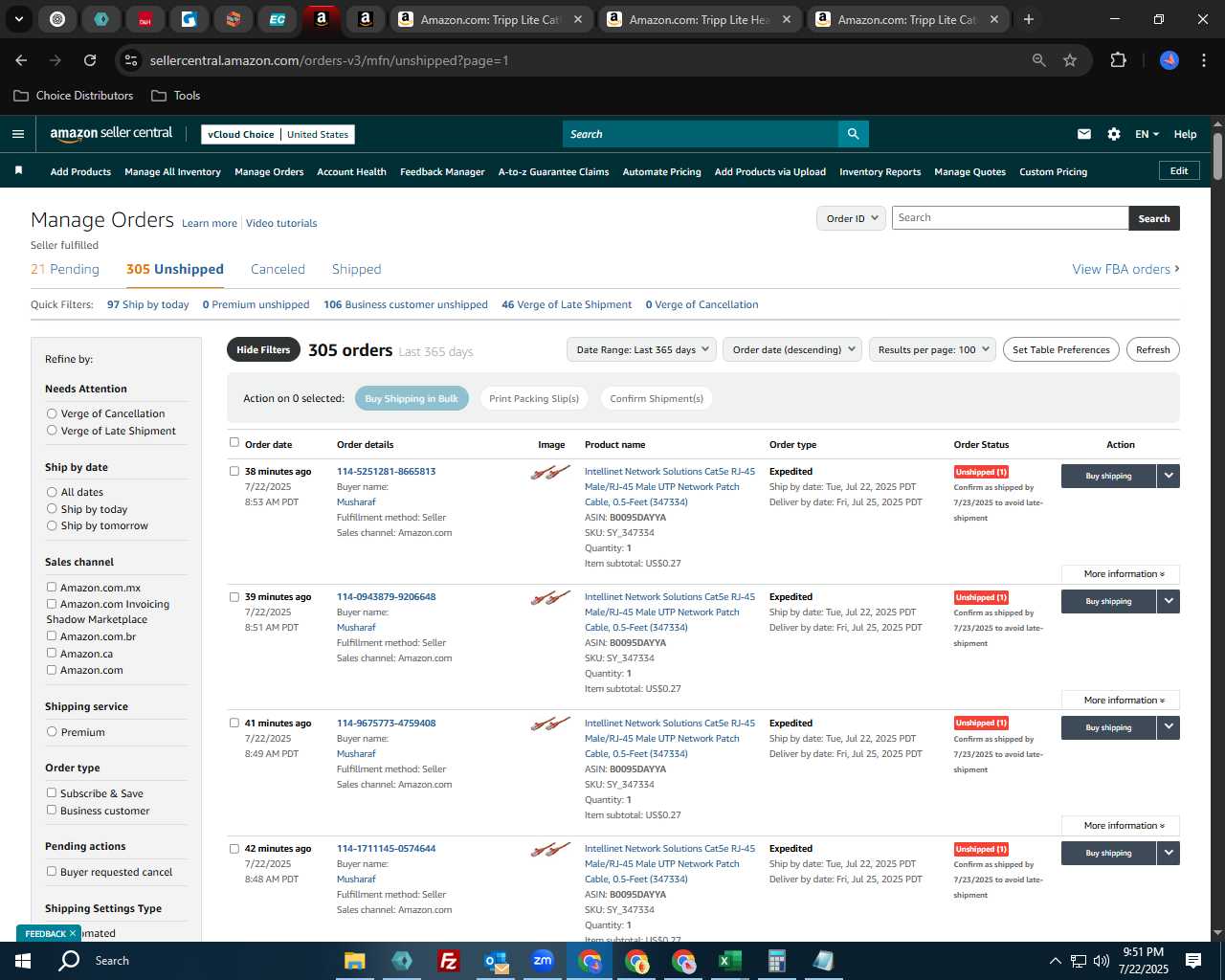Expand Buy shipping arrow for order 114-5251281-8665813
The width and height of the screenshot is (1225, 980).
(1169, 476)
